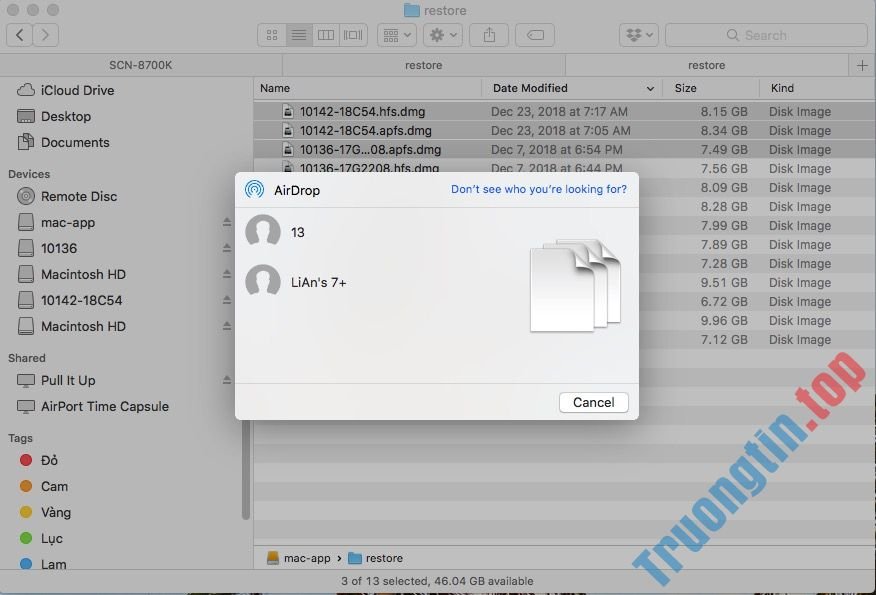This screenshot has height=595, width=876.
Task: Switch to list view
Action: 299,35
